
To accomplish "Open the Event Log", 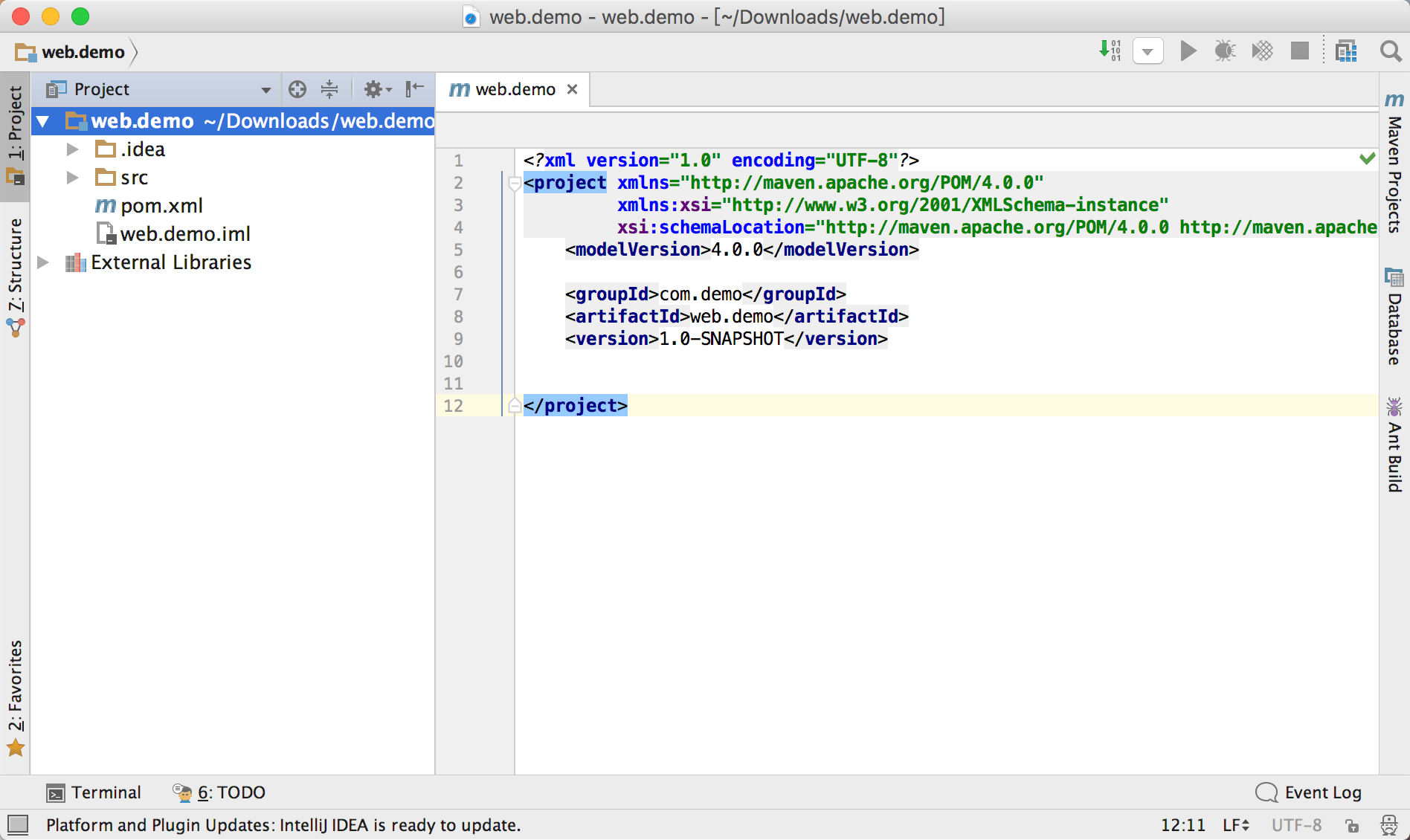I will (1309, 792).
